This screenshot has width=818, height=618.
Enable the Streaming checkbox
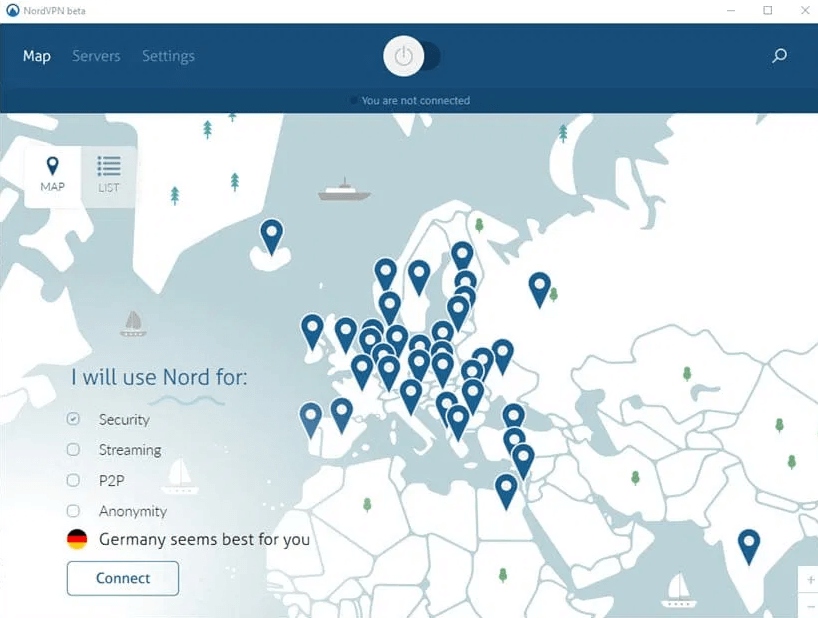[73, 449]
